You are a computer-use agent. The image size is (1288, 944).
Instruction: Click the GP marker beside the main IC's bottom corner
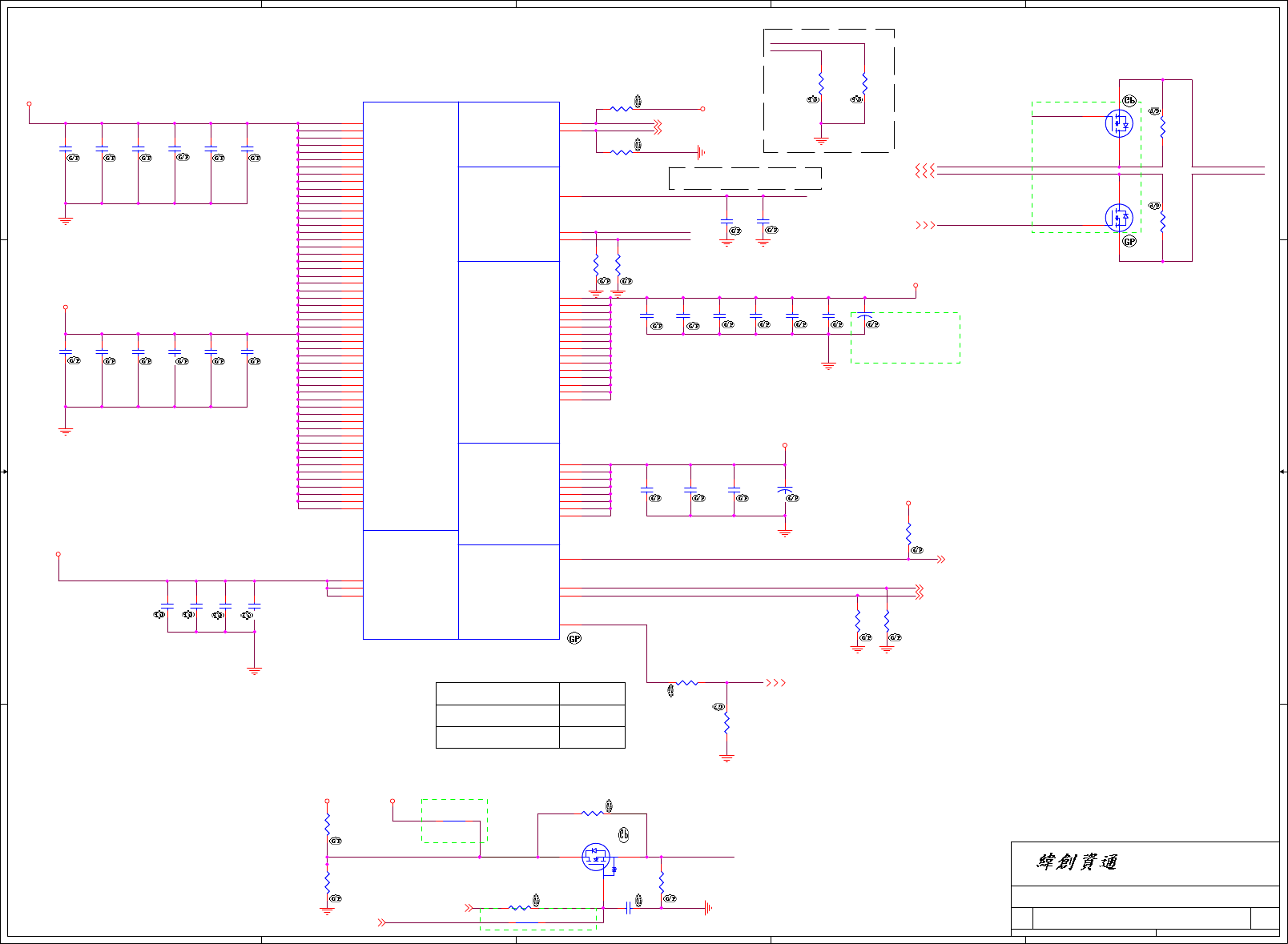[574, 638]
